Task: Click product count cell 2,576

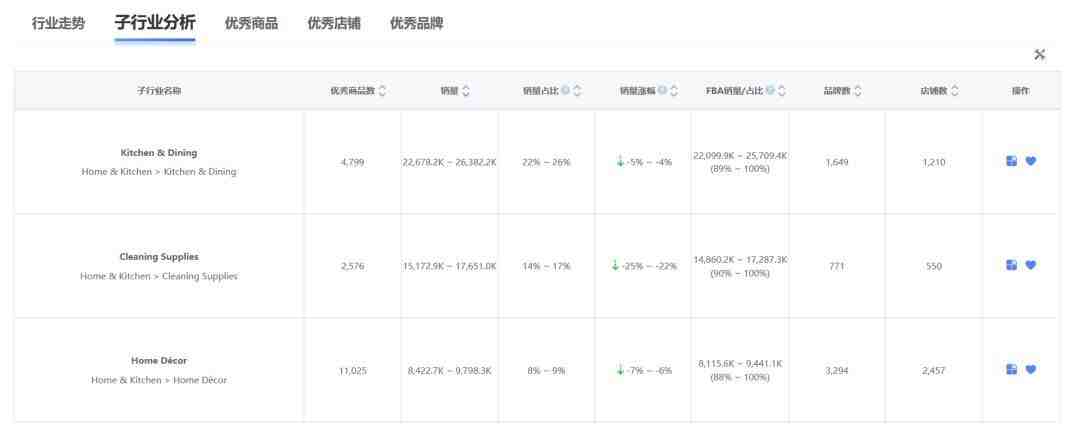Action: coord(352,266)
